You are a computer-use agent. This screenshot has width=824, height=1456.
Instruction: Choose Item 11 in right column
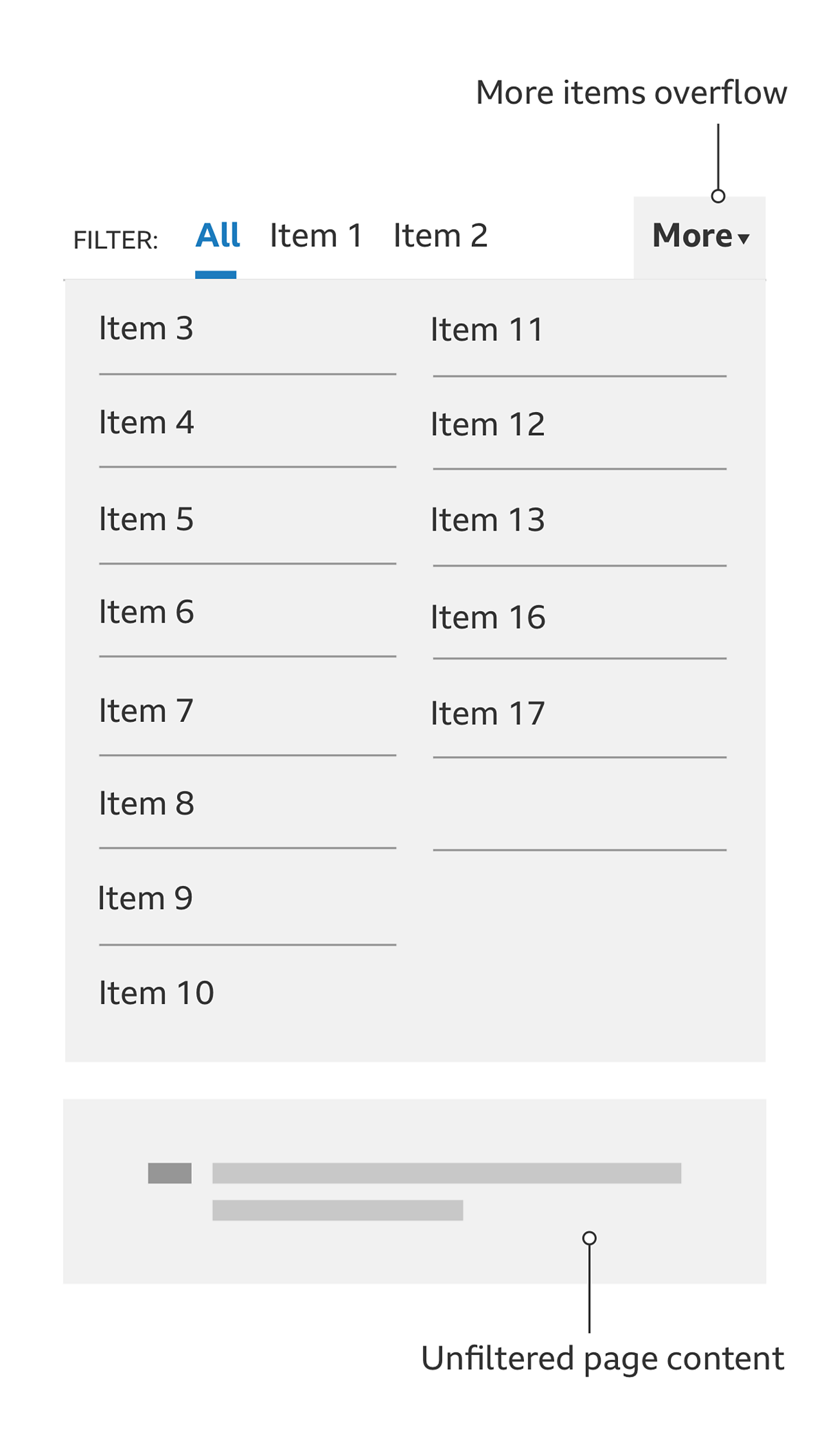coord(487,330)
